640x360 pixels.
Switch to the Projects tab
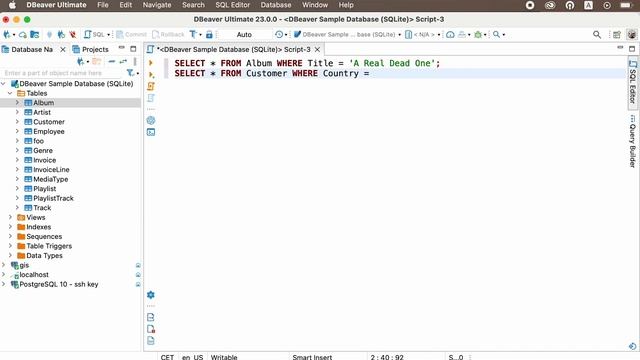tap(91, 49)
